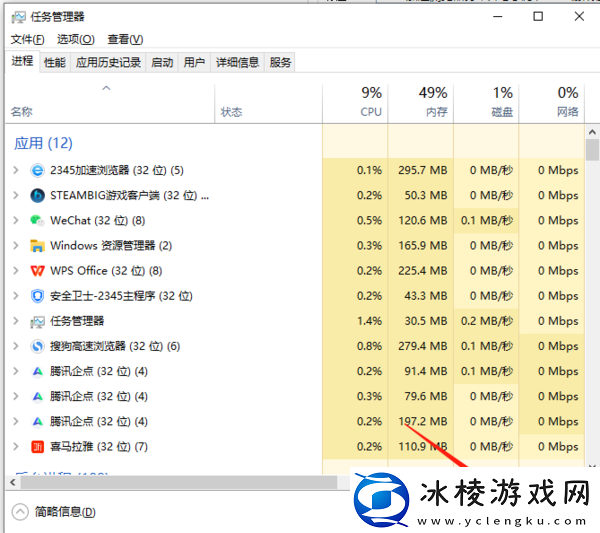Click the 腾讯企点 icon with 197.2 MB

[38, 422]
